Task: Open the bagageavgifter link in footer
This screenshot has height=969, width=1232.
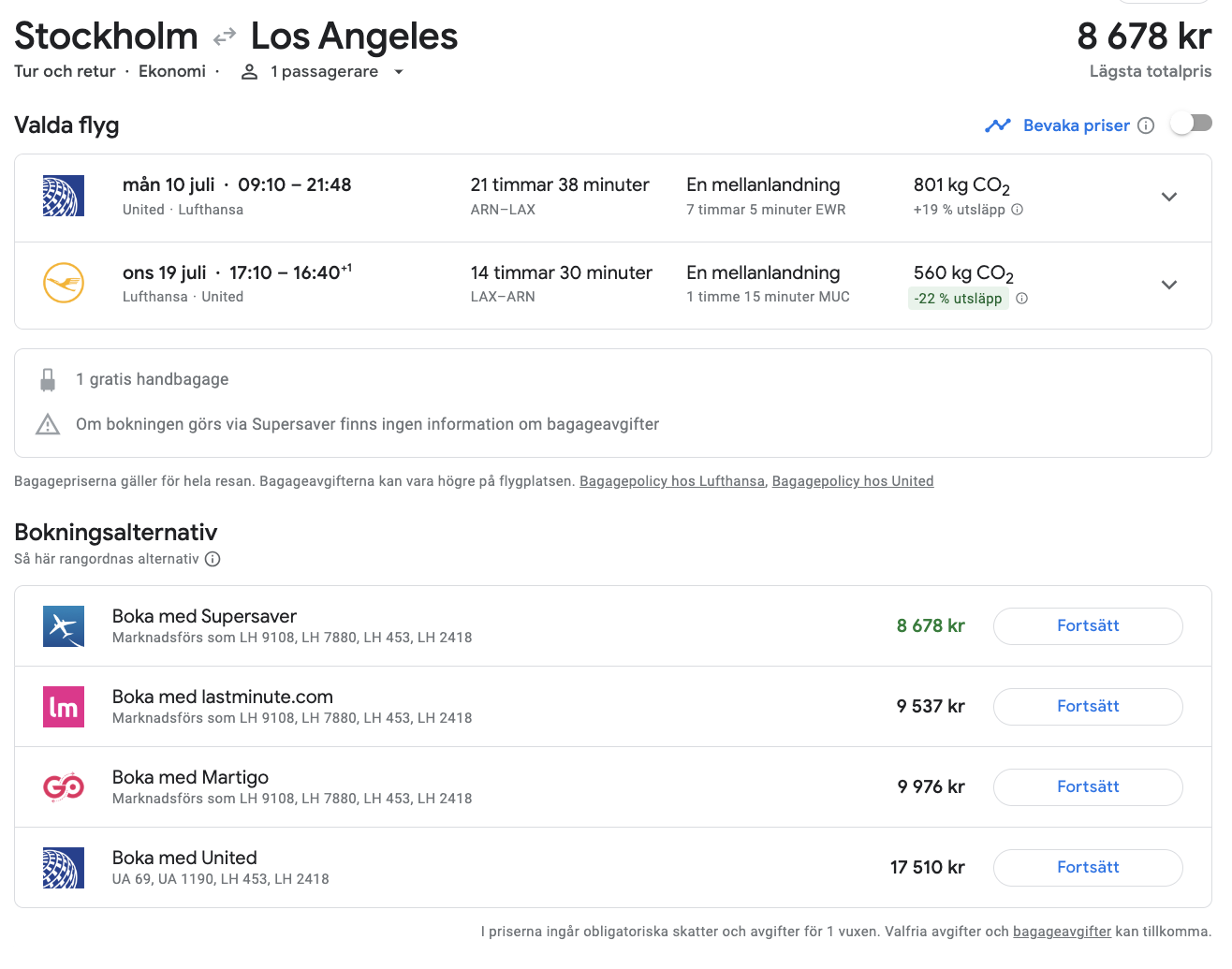Action: [1062, 932]
